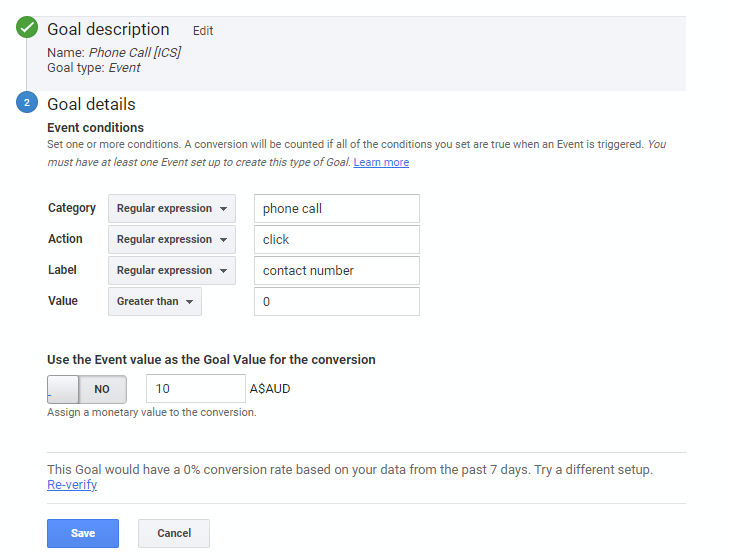
Task: Click the Goal type: Event text
Action: point(93,68)
